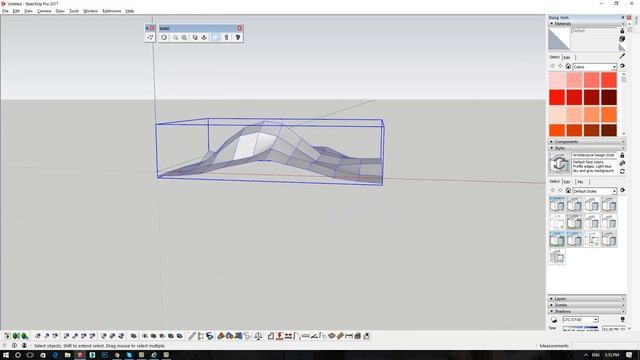Click the current style preview thumbnail
The image size is (640, 360).
point(559,164)
